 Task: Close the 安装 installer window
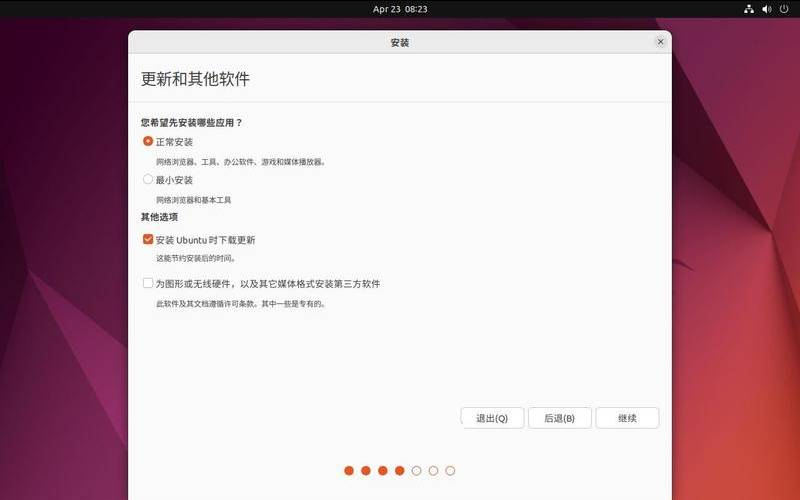(660, 42)
